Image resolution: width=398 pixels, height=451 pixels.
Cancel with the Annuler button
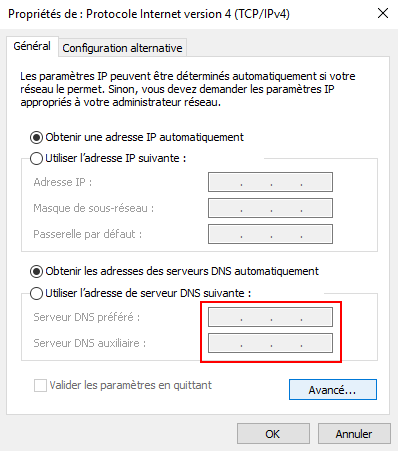[354, 434]
